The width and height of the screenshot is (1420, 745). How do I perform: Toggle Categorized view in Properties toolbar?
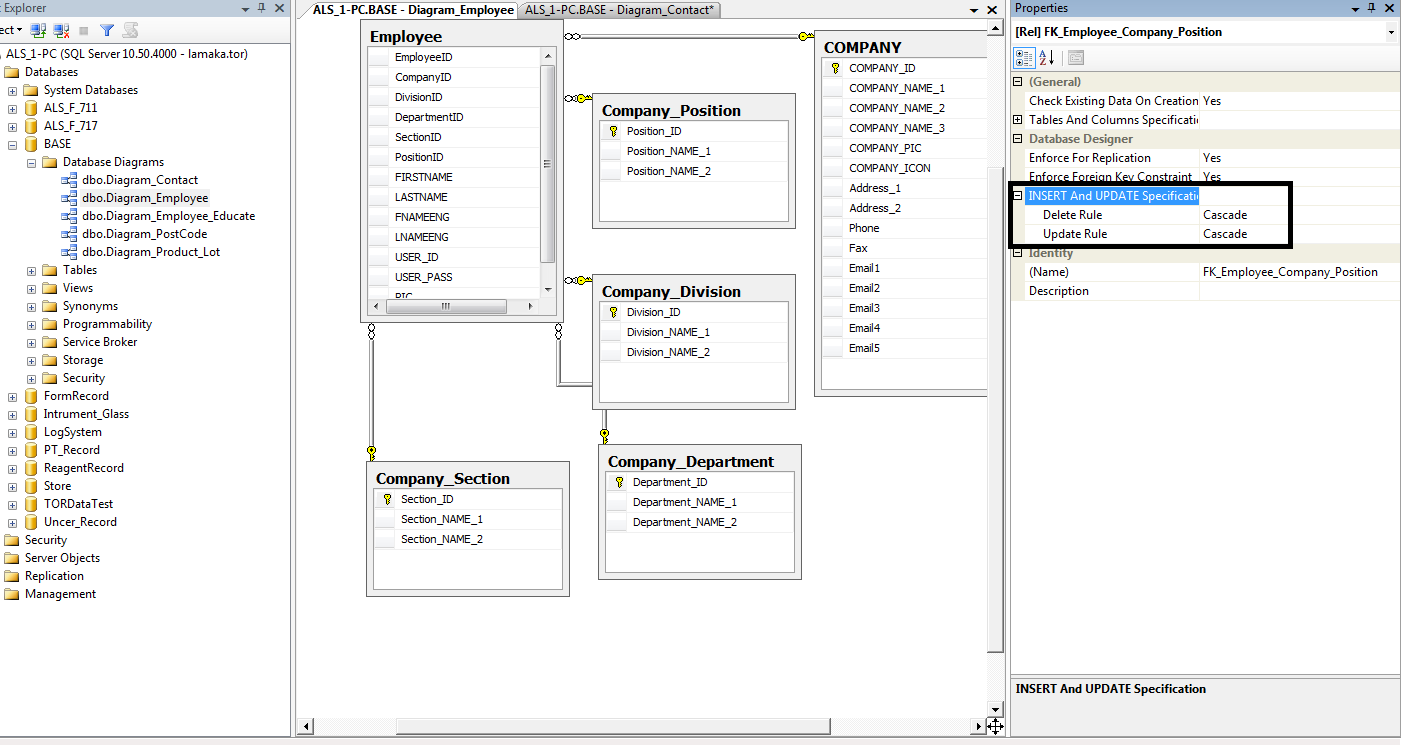1025,58
